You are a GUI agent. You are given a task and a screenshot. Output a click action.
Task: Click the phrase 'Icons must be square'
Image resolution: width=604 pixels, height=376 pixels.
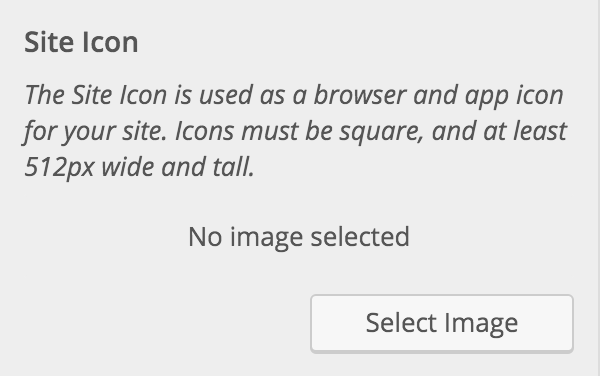pos(299,131)
